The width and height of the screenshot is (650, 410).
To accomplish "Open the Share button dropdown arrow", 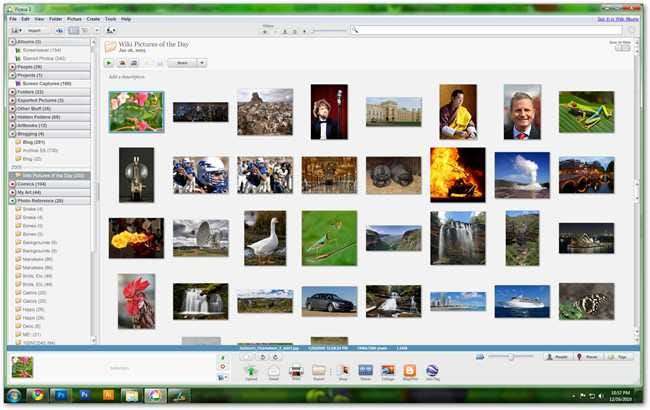I will click(202, 63).
